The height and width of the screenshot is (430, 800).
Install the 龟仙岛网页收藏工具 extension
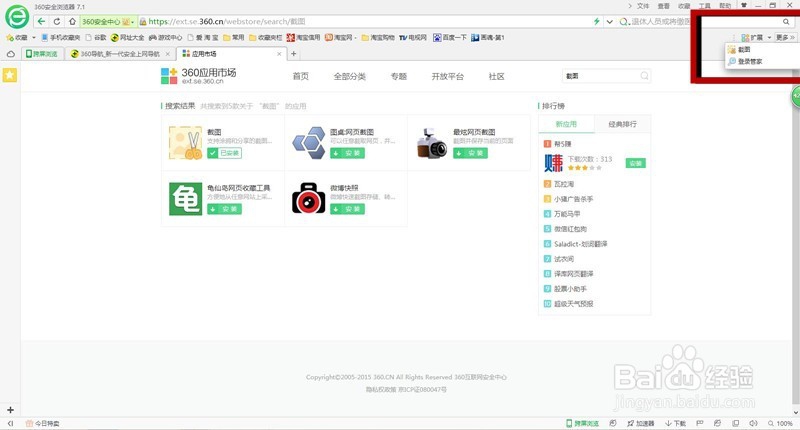pyautogui.click(x=224, y=209)
